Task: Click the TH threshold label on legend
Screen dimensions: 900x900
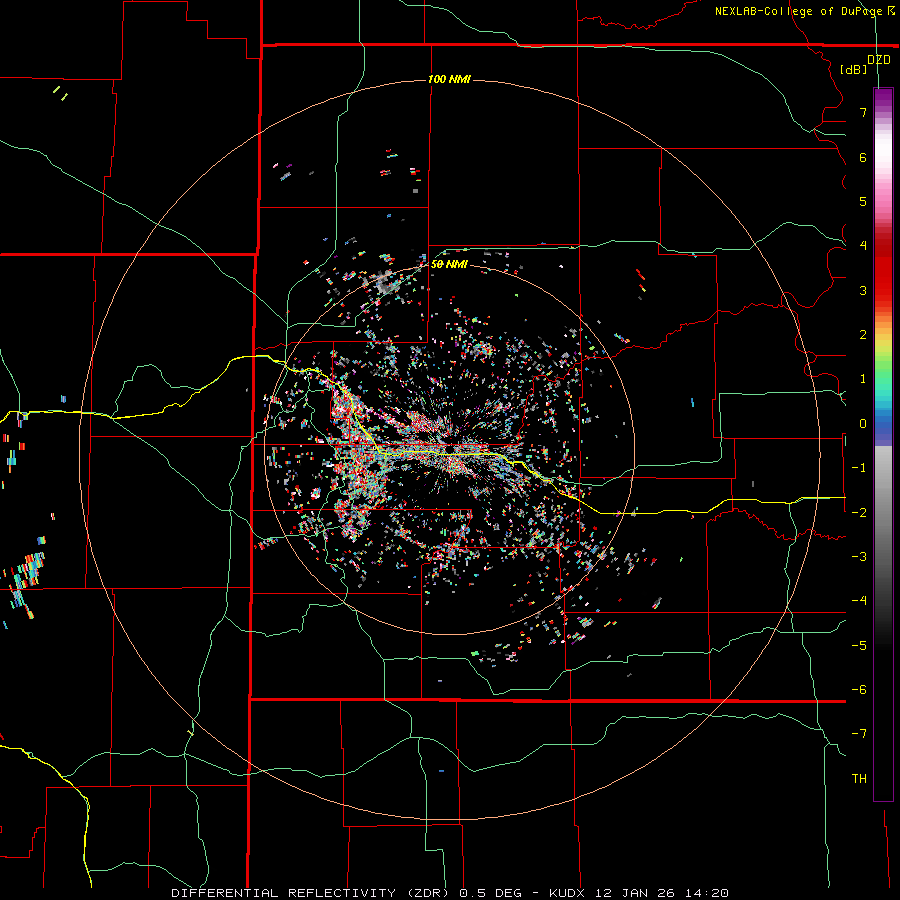Action: [x=859, y=779]
